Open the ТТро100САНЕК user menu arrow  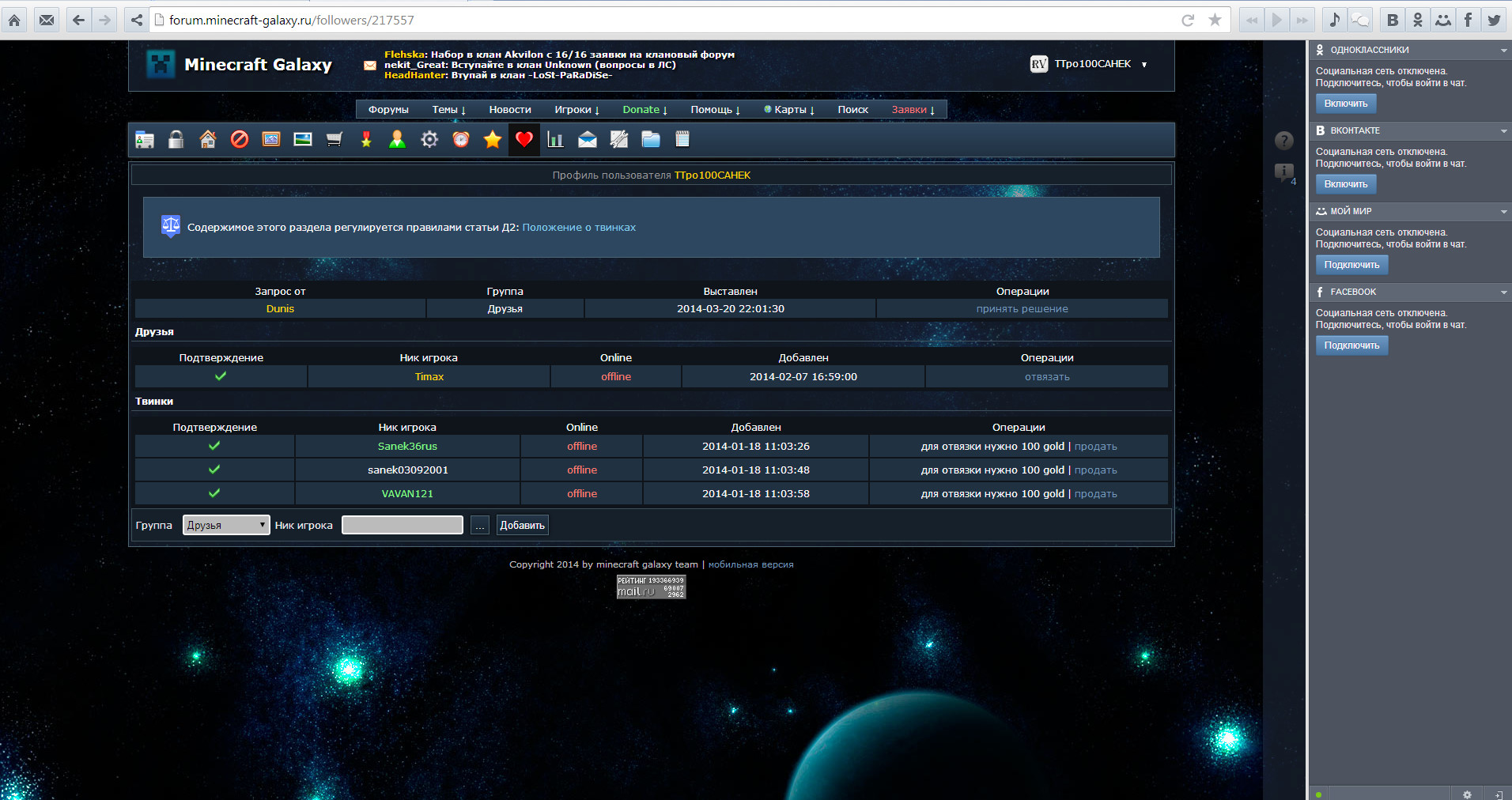pos(1144,64)
